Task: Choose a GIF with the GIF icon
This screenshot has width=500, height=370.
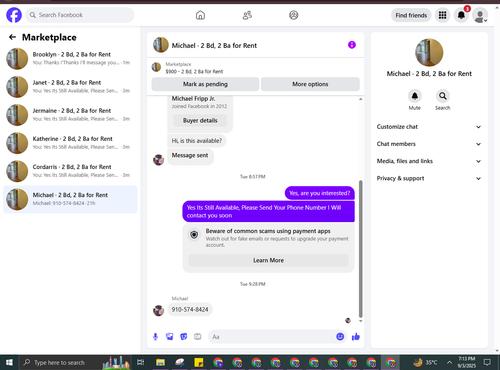Action: tap(198, 337)
